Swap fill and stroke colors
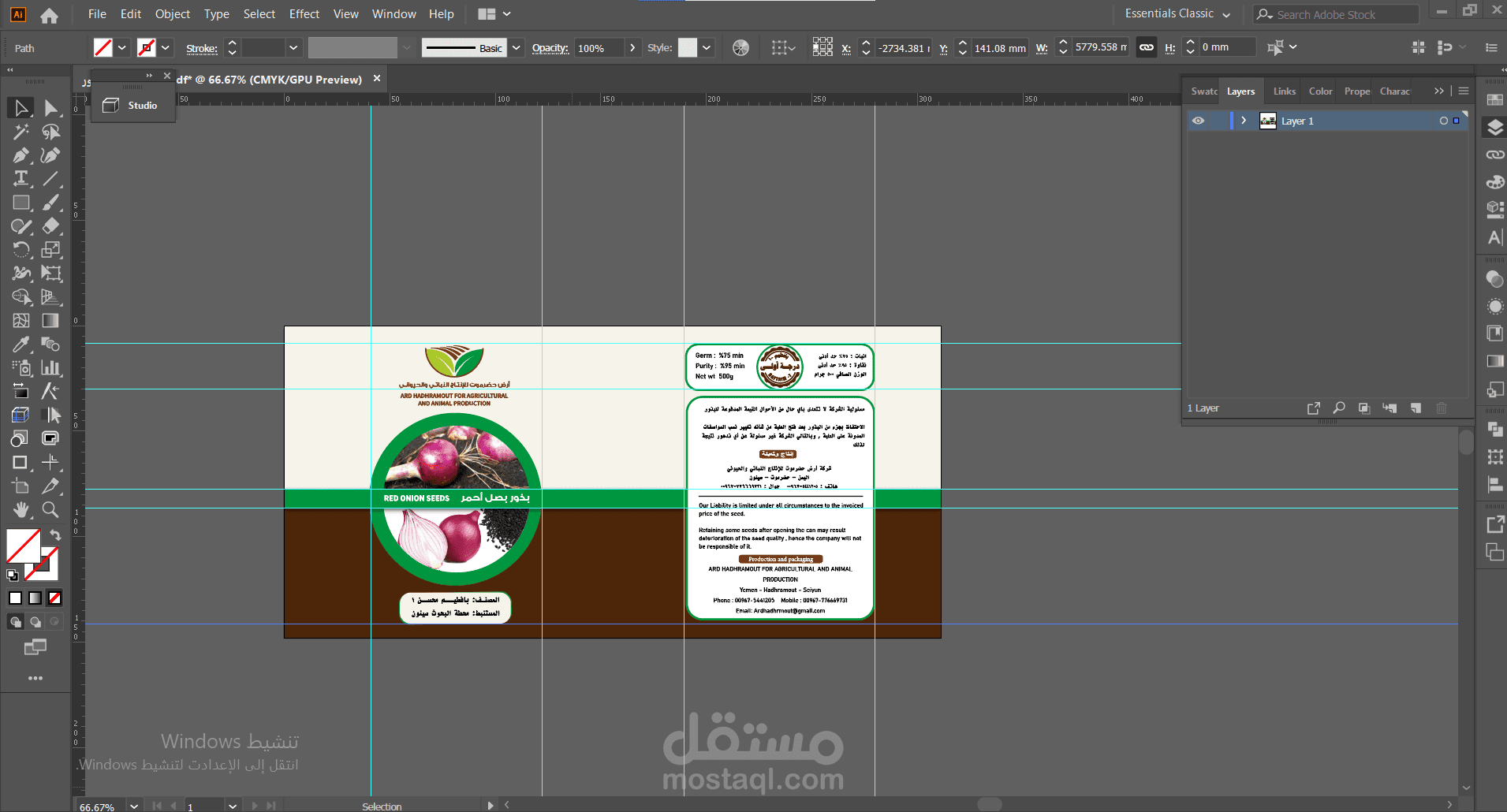This screenshot has width=1507, height=812. pyautogui.click(x=55, y=535)
